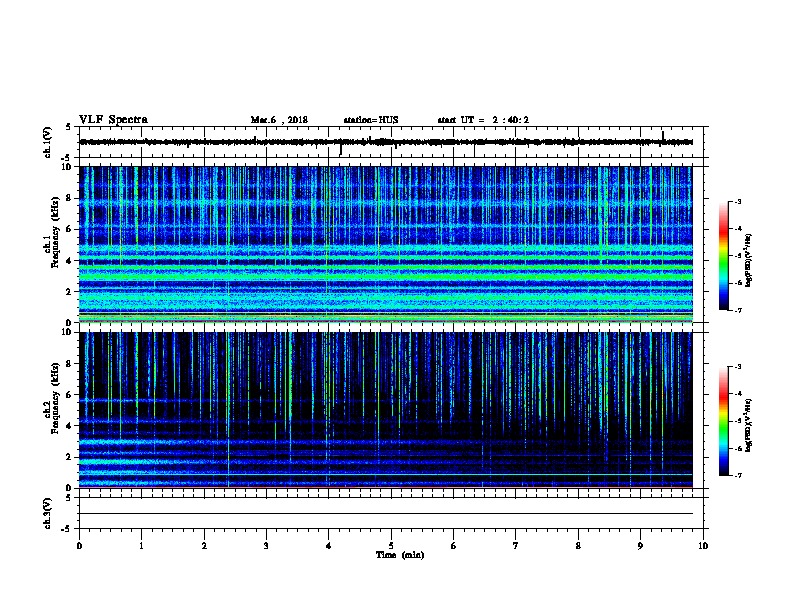
Task: Click the "-7" label on ch.2 color bar
Action: (737, 475)
